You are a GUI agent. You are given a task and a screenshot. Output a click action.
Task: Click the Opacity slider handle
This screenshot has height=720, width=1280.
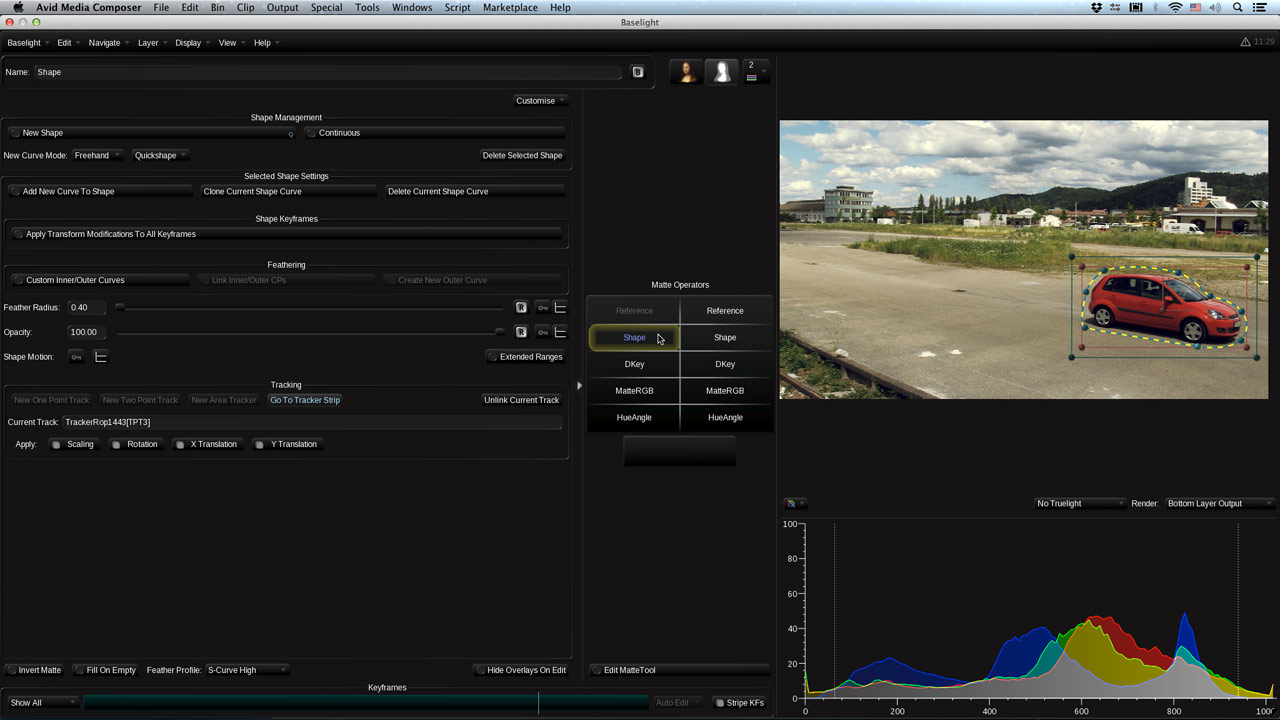[500, 332]
